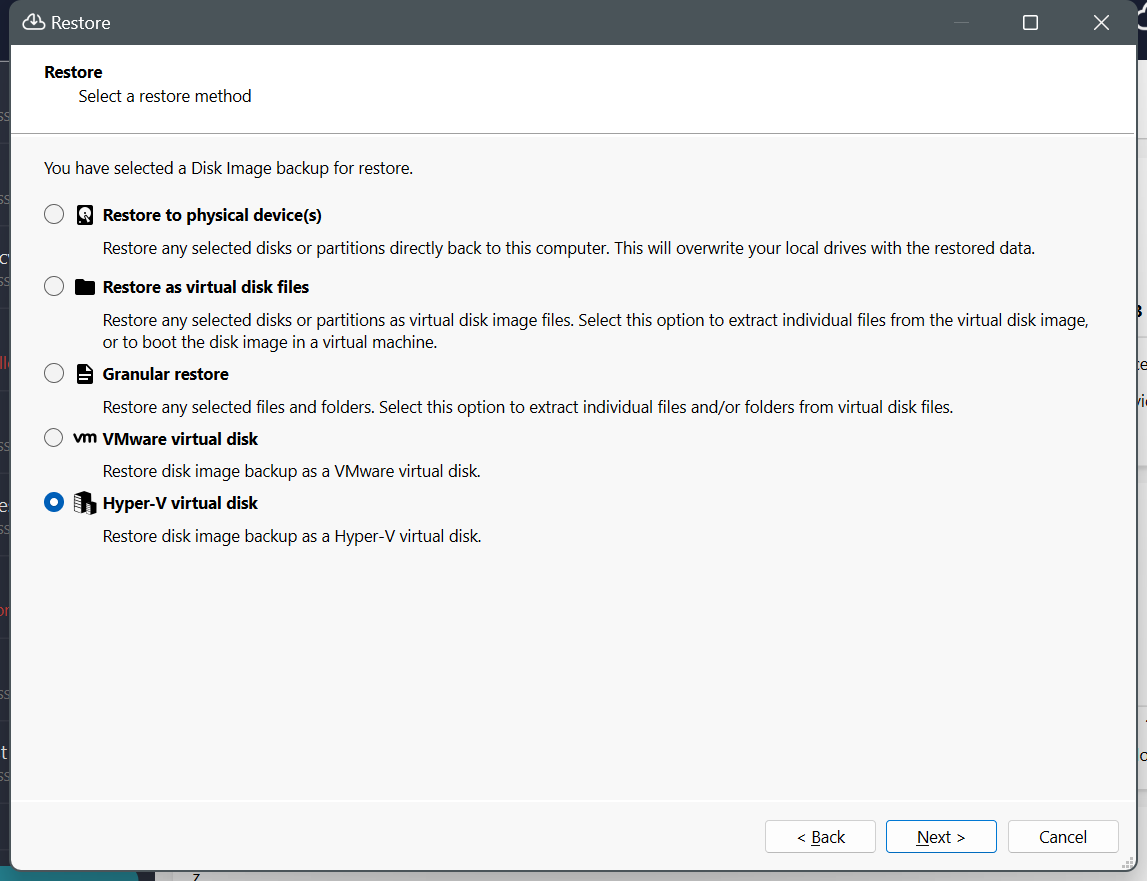Click the hard drive icon for physical device restore

click(x=85, y=215)
